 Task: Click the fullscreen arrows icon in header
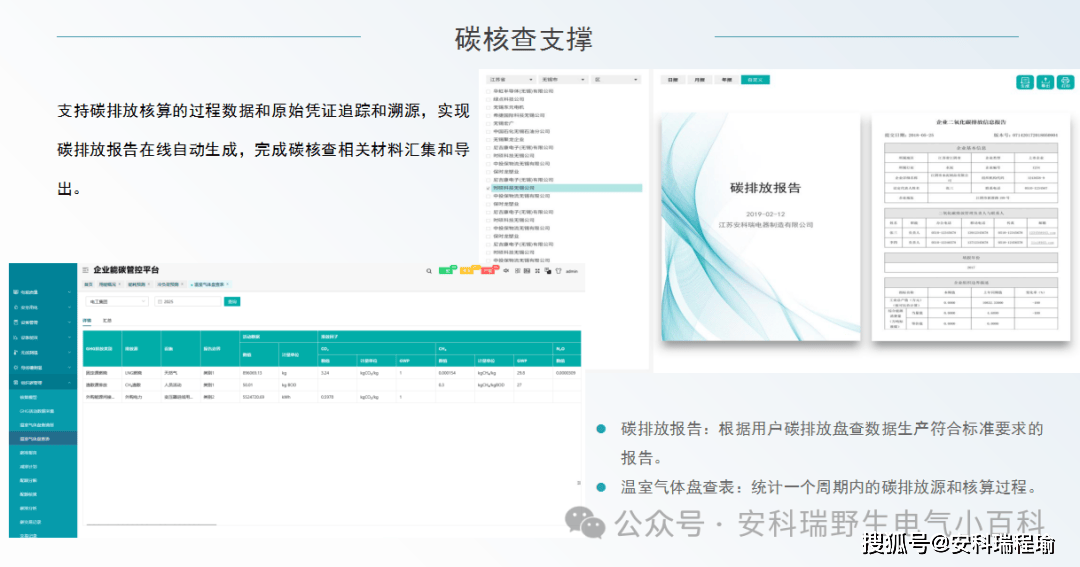537,271
